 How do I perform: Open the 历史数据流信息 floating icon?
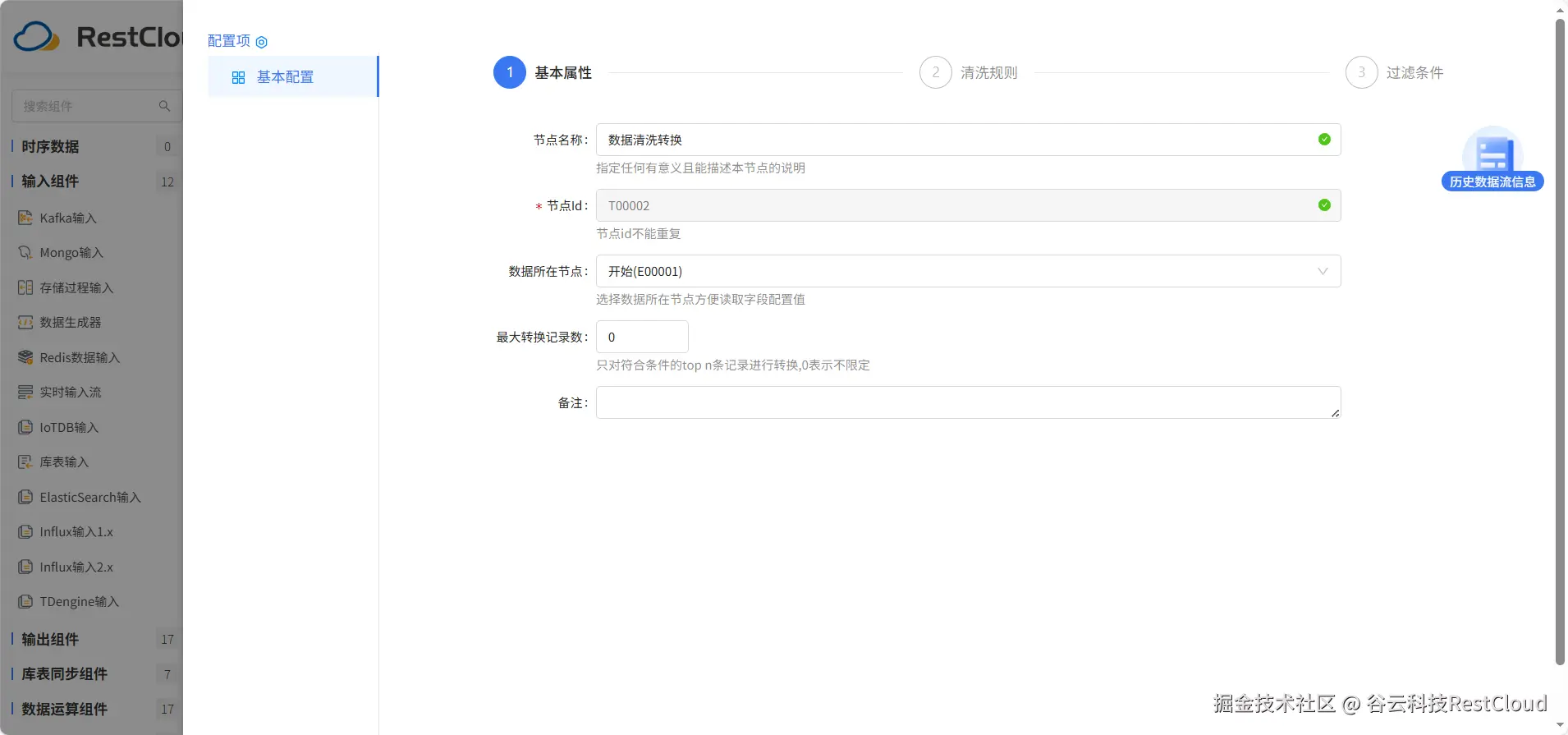pyautogui.click(x=1492, y=149)
